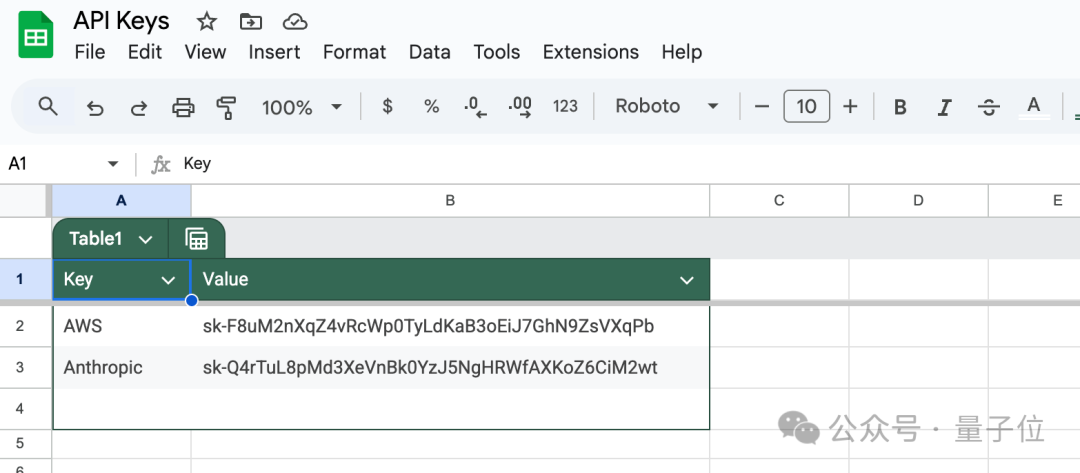Open the Edit menu
Screen dimensions: 1080x473
coord(145,52)
